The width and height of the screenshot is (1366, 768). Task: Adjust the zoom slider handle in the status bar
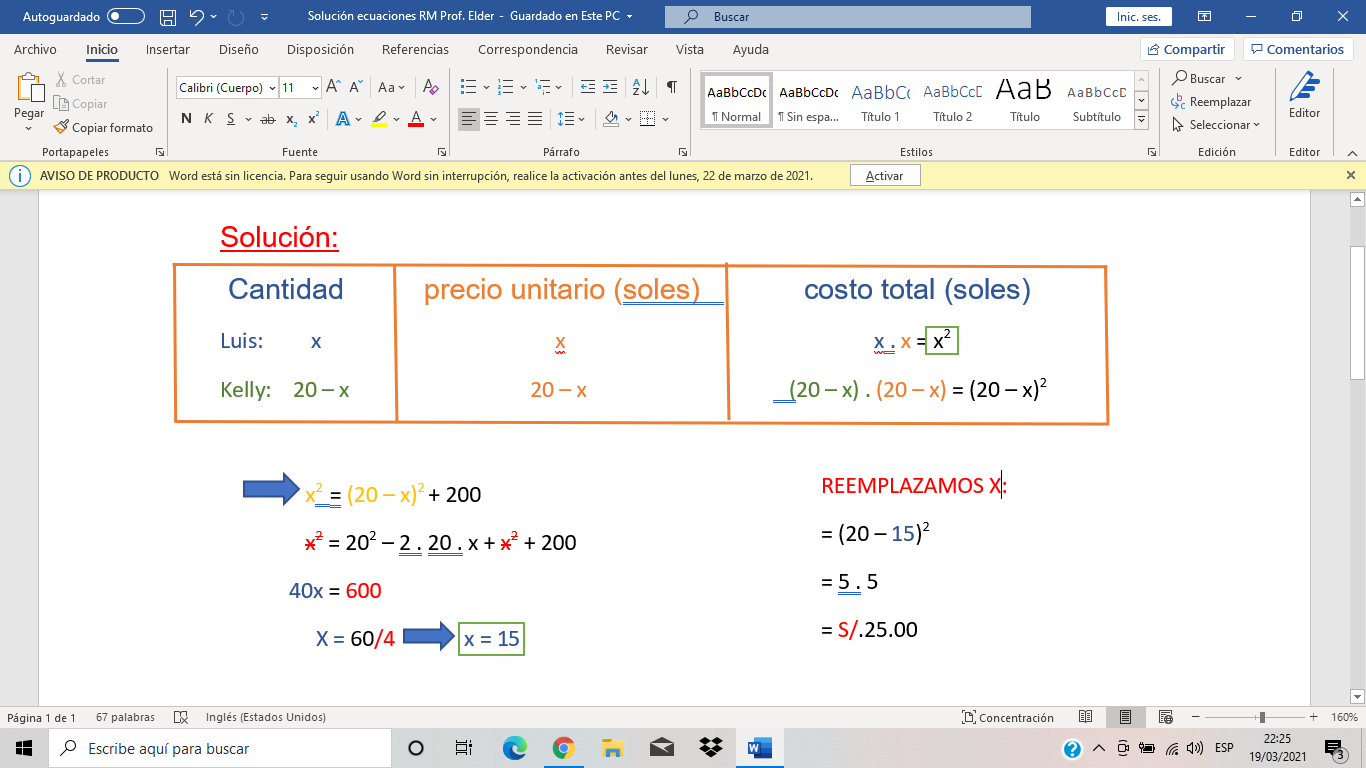tap(1262, 717)
